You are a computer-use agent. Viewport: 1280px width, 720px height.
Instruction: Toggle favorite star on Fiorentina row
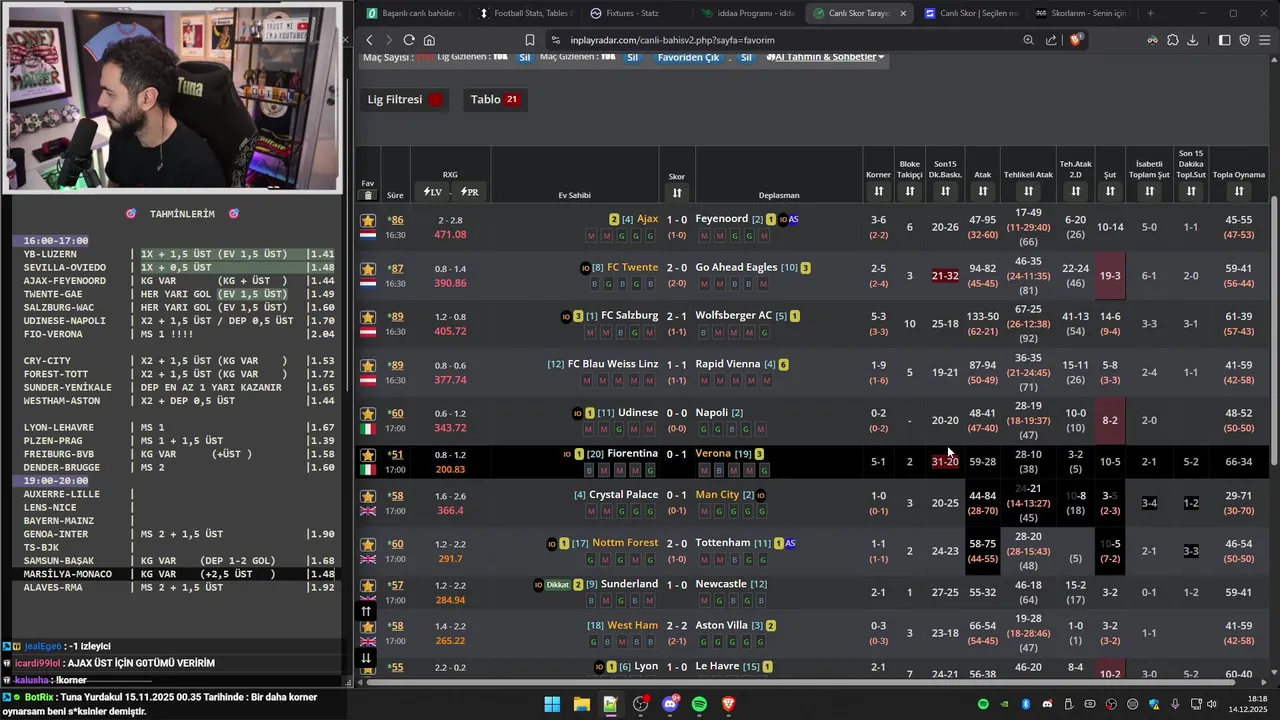368,455
